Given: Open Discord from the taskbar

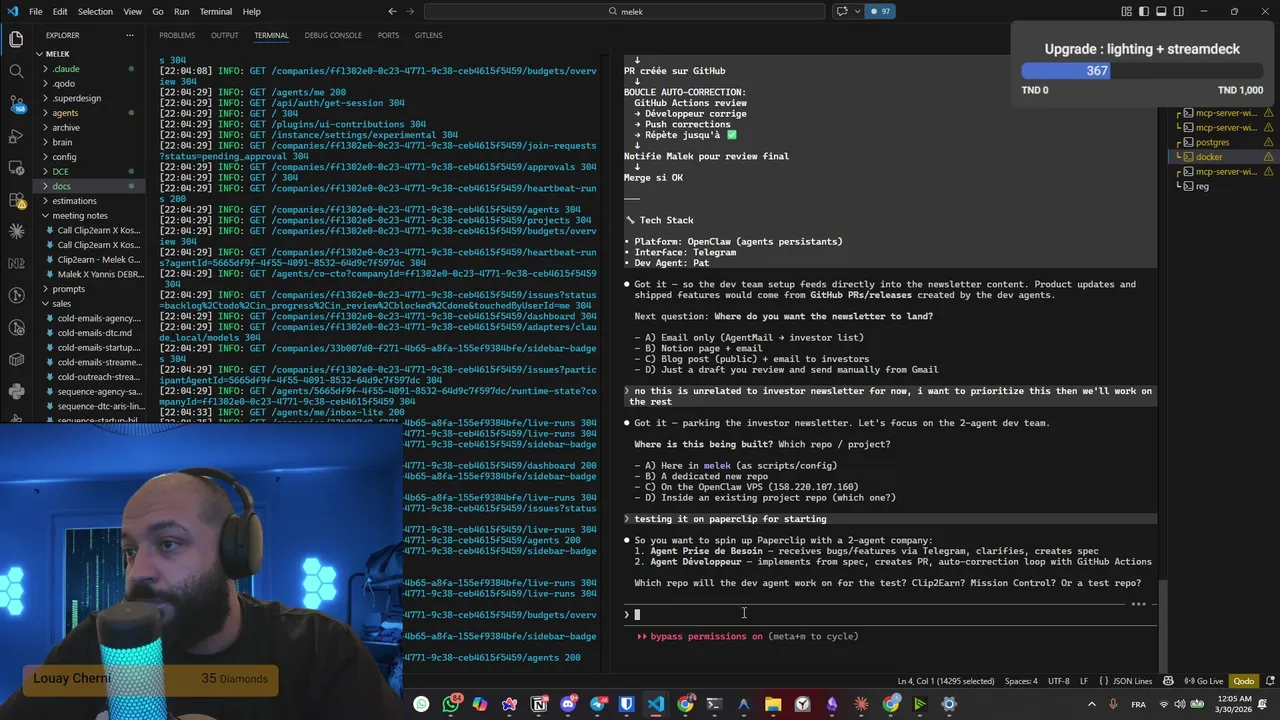Looking at the screenshot, I should pos(569,704).
